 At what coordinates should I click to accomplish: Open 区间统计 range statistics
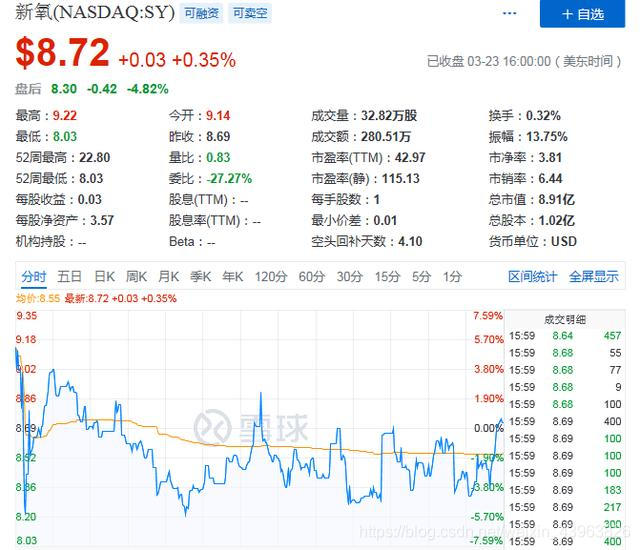click(x=532, y=277)
